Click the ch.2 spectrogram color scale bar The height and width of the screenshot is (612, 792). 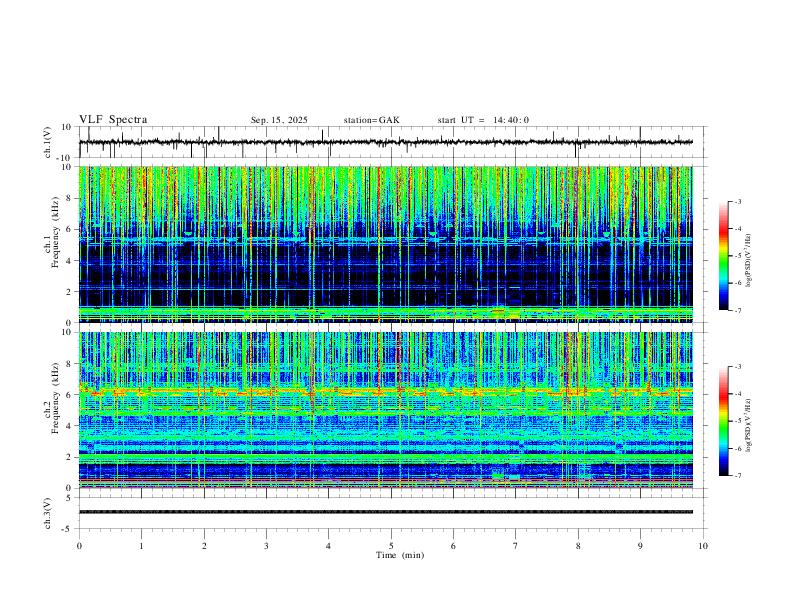(x=723, y=421)
